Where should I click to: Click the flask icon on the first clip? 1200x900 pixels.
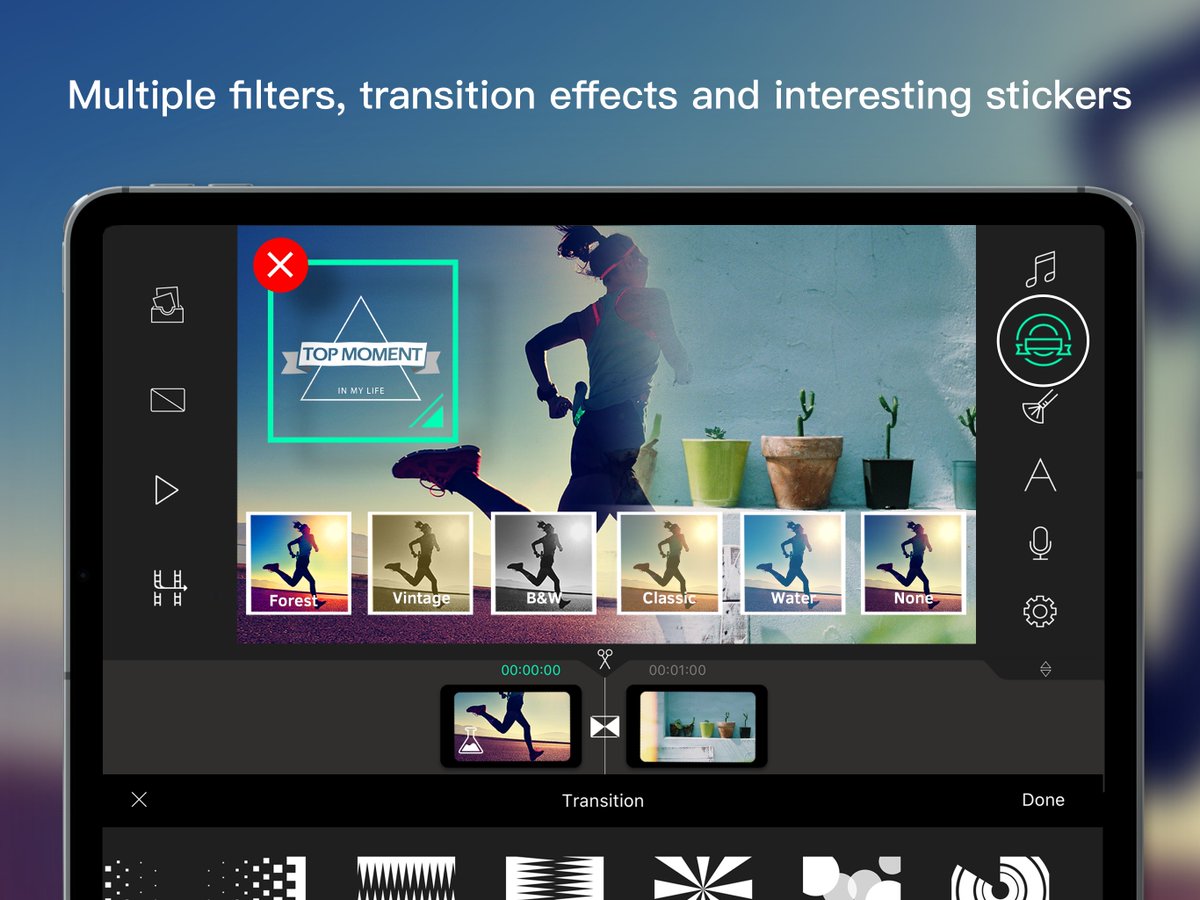pos(470,740)
